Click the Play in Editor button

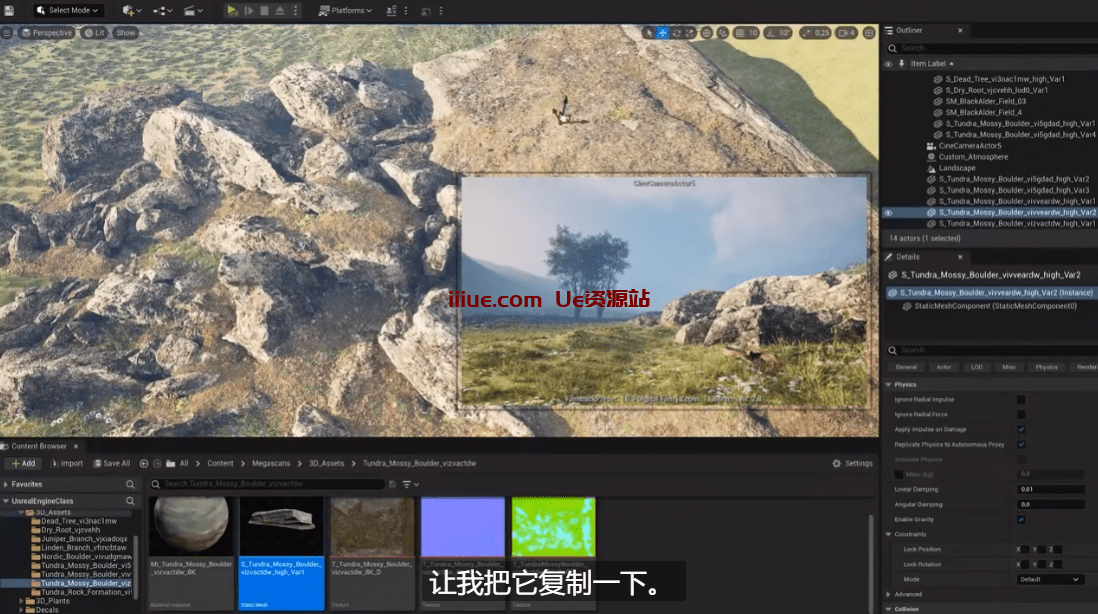click(x=232, y=10)
